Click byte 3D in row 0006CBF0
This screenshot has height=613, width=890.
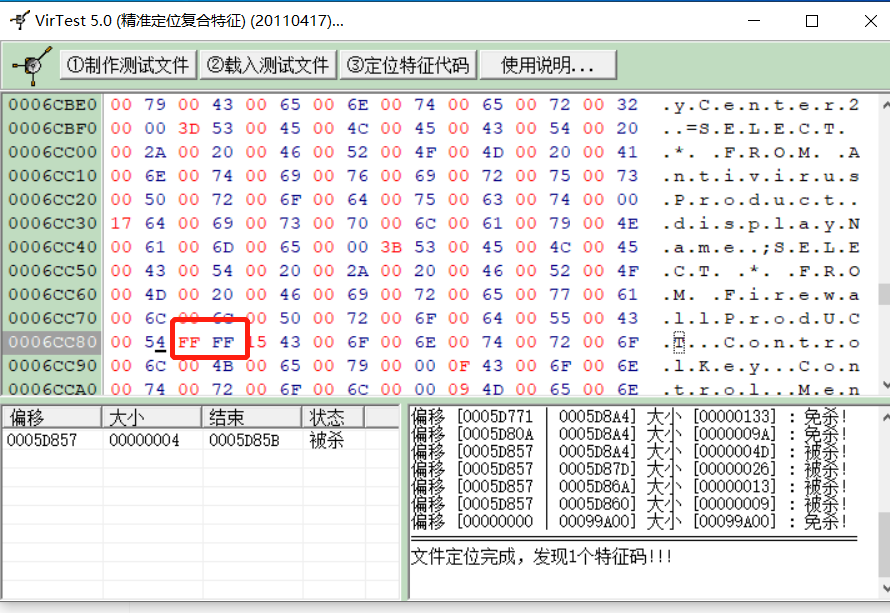[189, 128]
